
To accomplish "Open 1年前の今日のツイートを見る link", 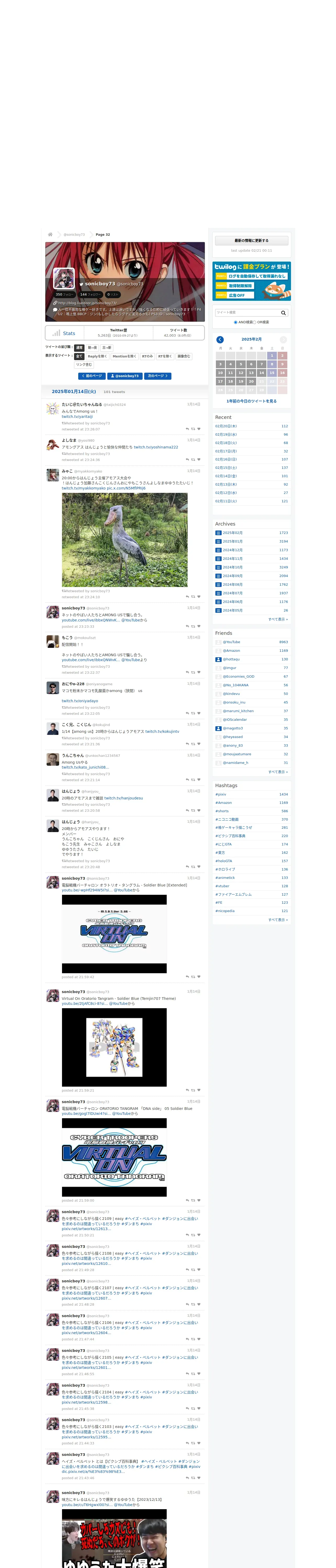I will point(251,401).
